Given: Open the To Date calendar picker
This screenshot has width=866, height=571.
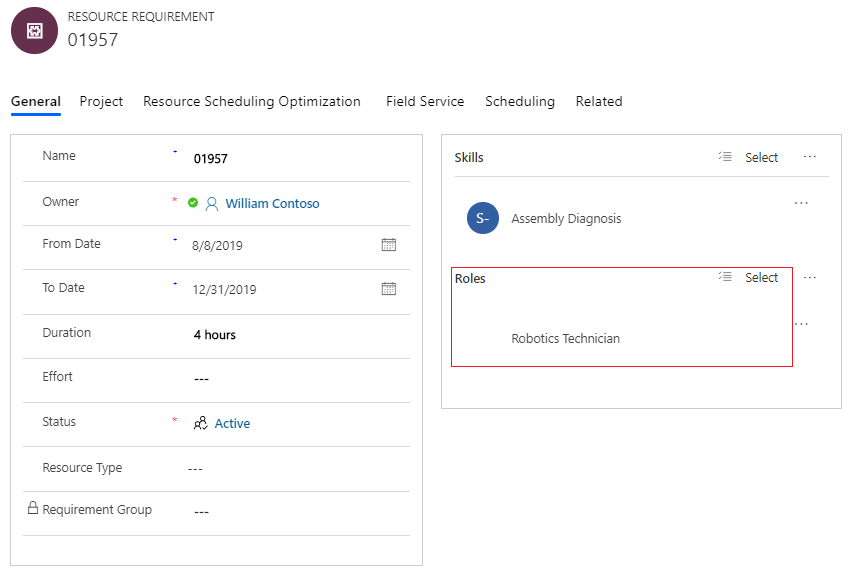Looking at the screenshot, I should pos(389,289).
